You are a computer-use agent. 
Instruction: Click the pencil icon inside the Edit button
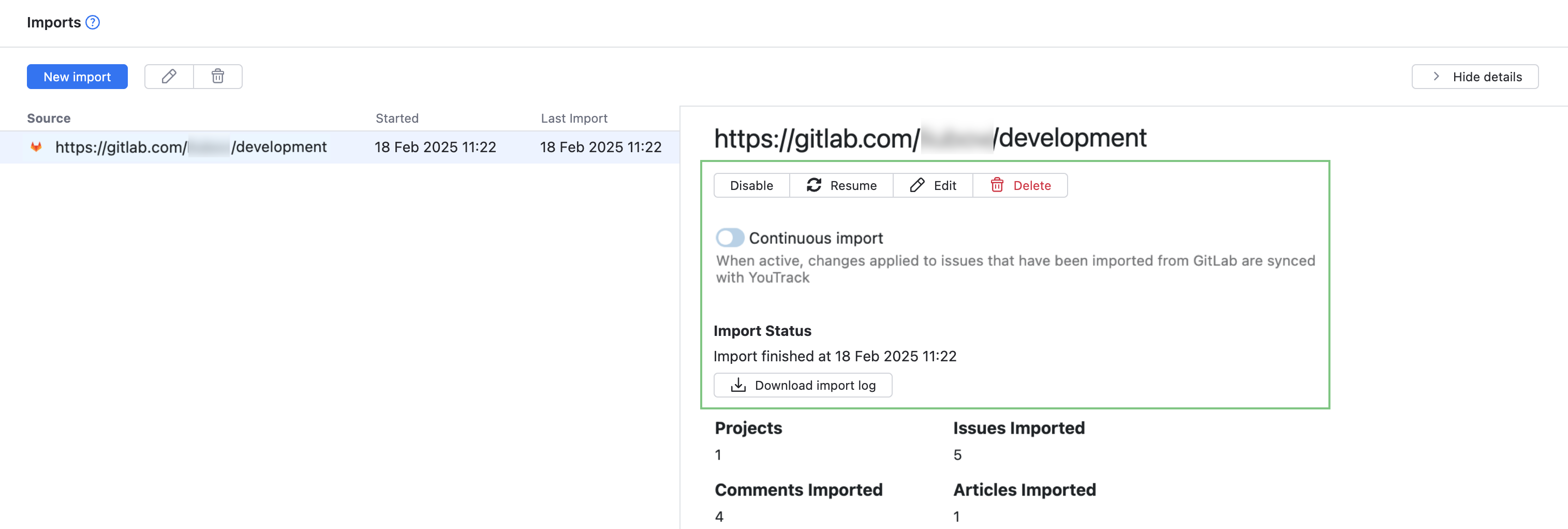click(x=916, y=185)
